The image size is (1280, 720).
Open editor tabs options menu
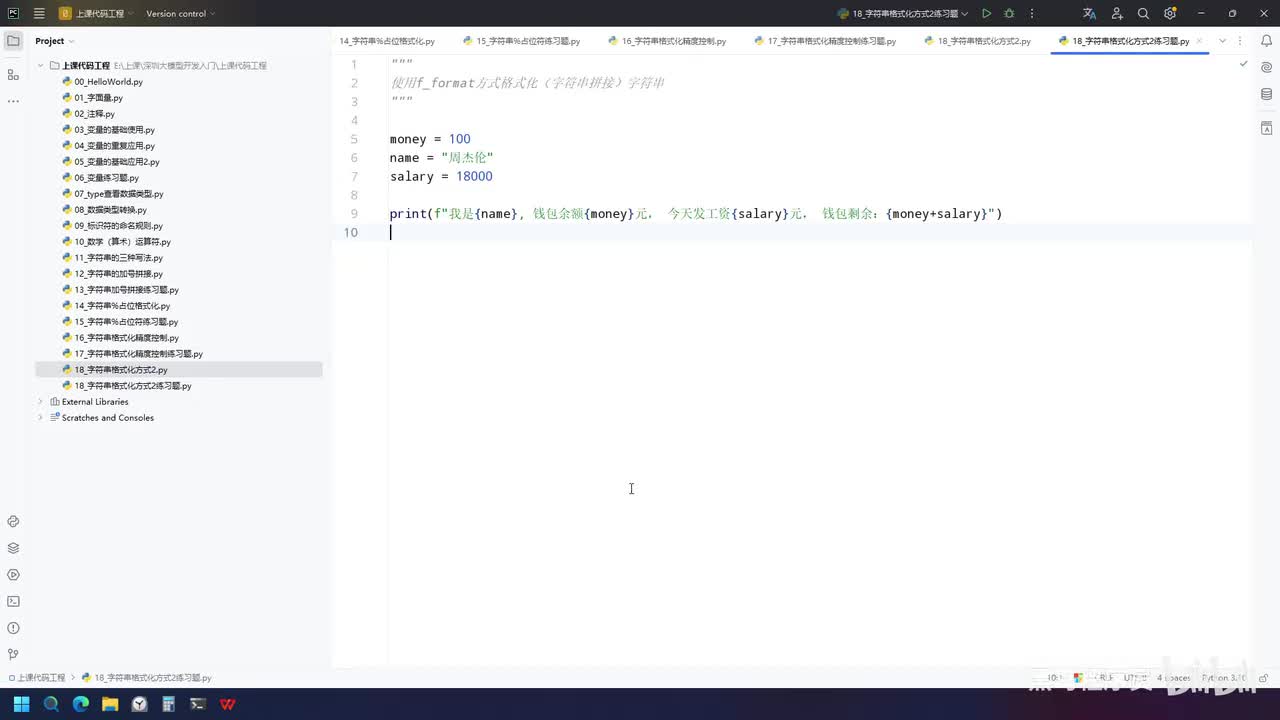tap(1240, 41)
